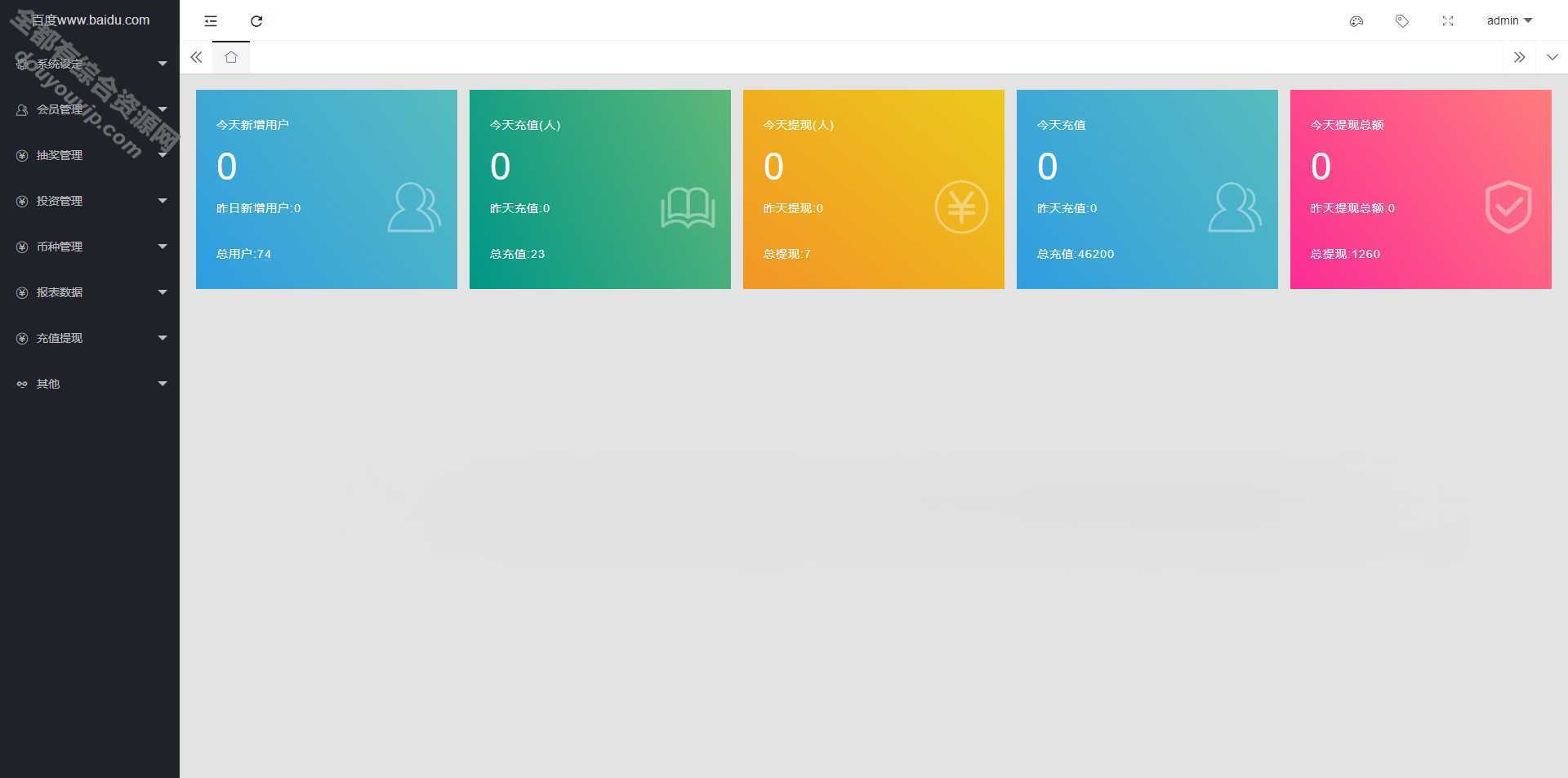Refresh the page using the reload icon
The width and height of the screenshot is (1568, 778).
click(x=256, y=21)
